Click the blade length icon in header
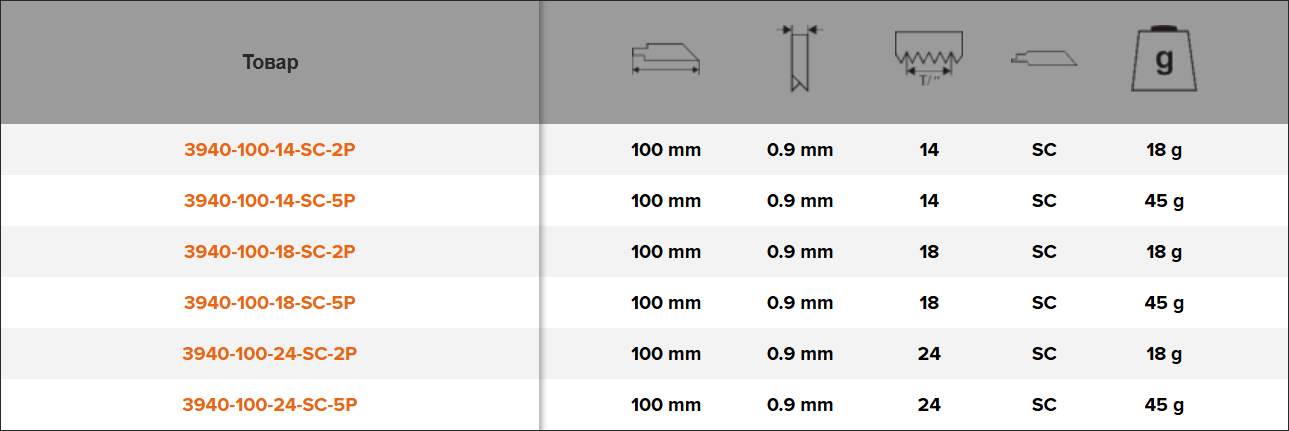Screen dimensions: 1289x431 click(666, 59)
